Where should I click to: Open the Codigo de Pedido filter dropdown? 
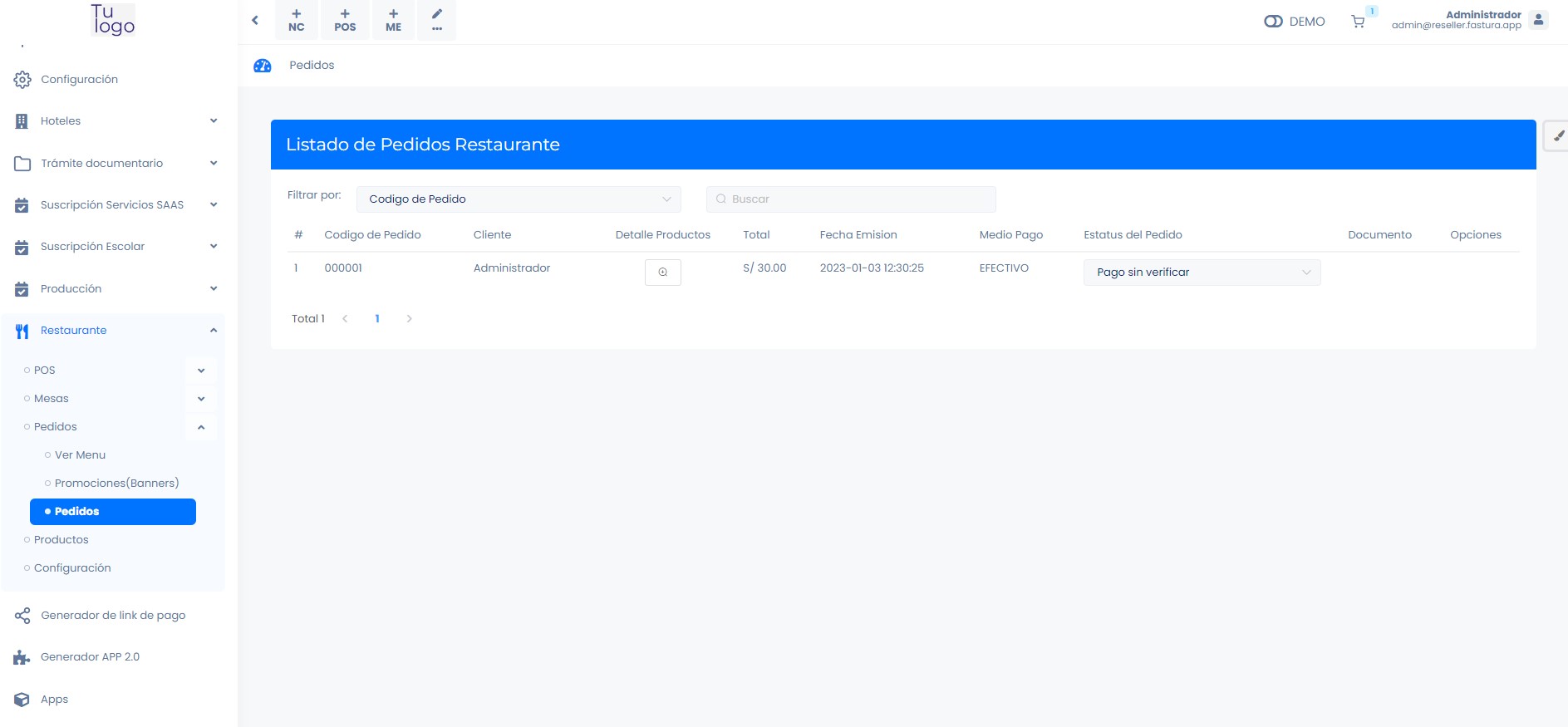(518, 199)
